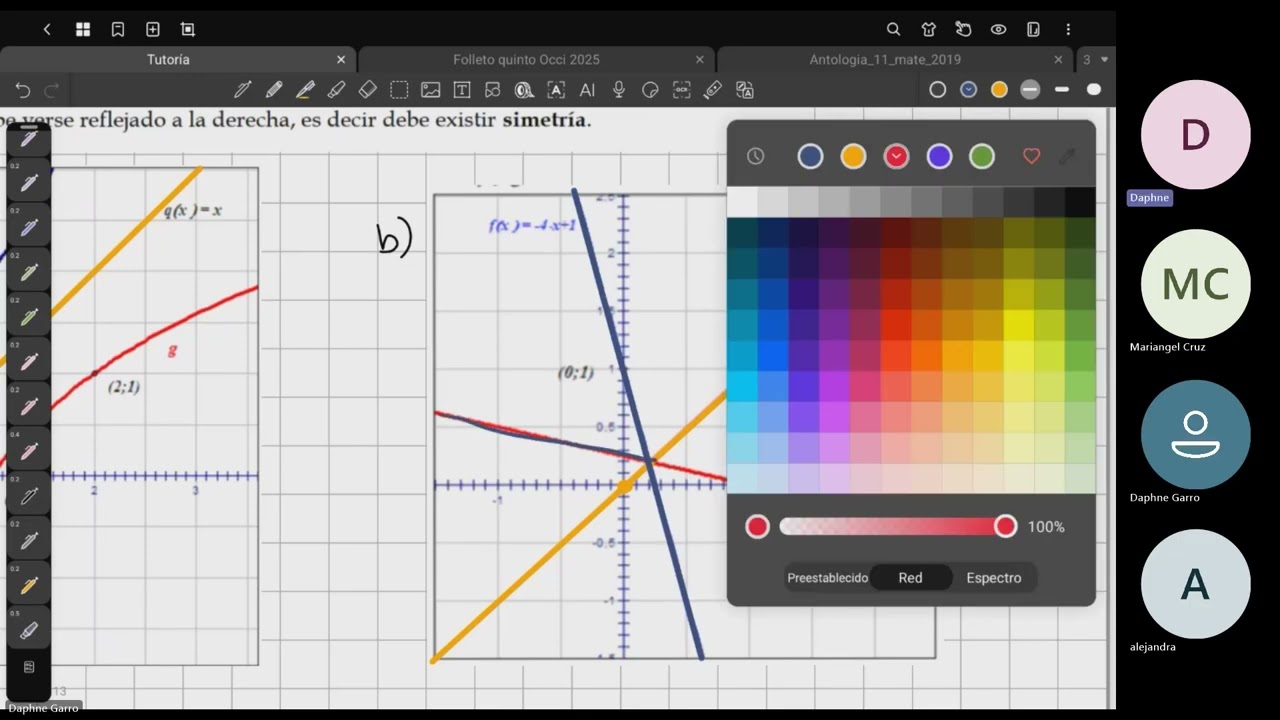Click the crop/focus frame icon

pyautogui.click(x=188, y=30)
